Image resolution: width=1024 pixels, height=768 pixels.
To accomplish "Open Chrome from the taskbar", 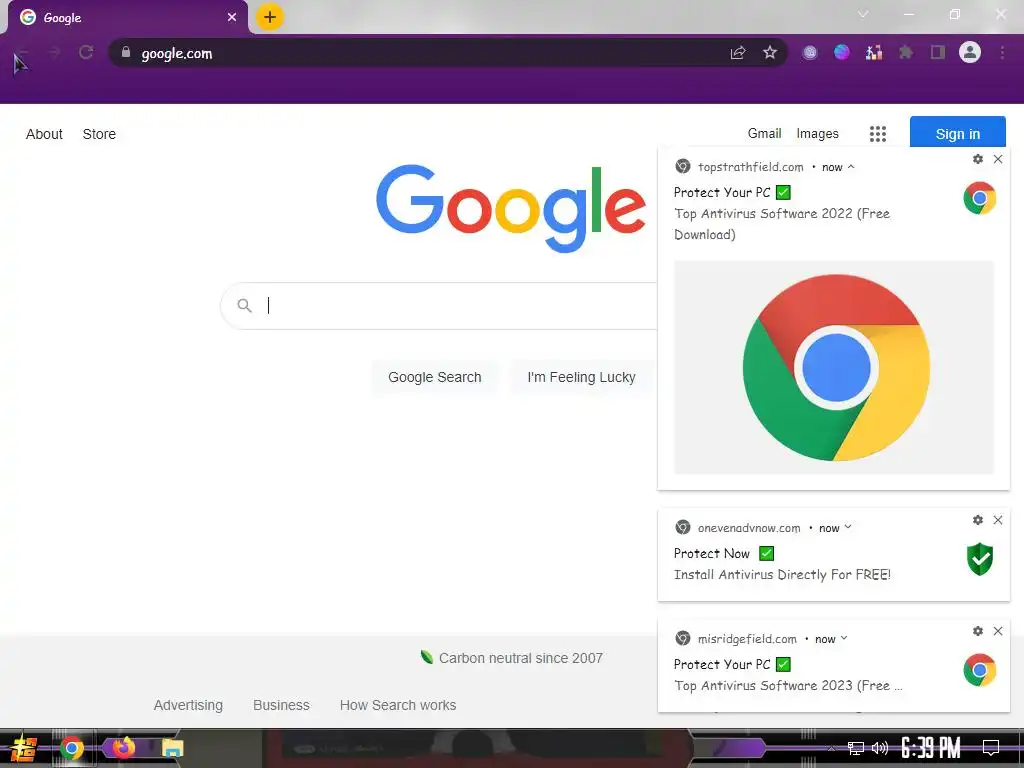I will [72, 748].
